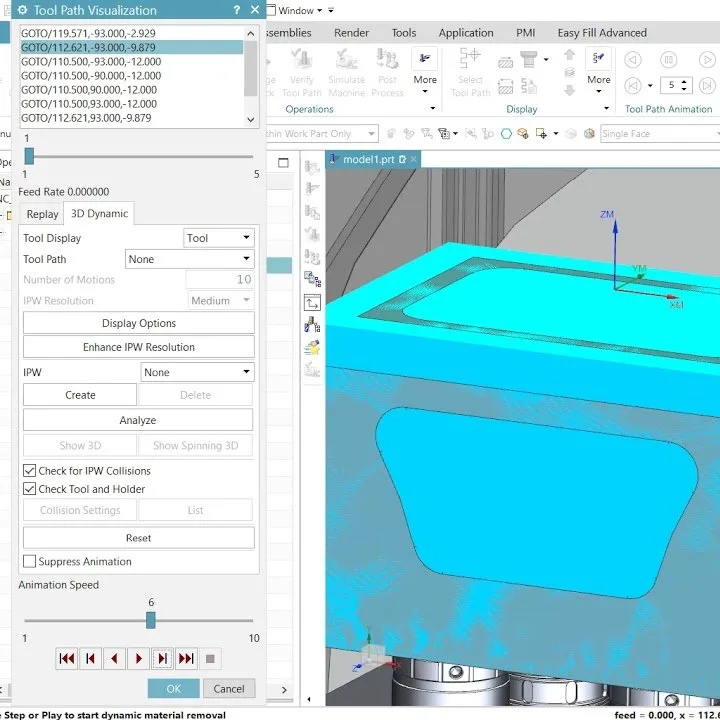
Task: Click the Post Process icon
Action: [387, 73]
